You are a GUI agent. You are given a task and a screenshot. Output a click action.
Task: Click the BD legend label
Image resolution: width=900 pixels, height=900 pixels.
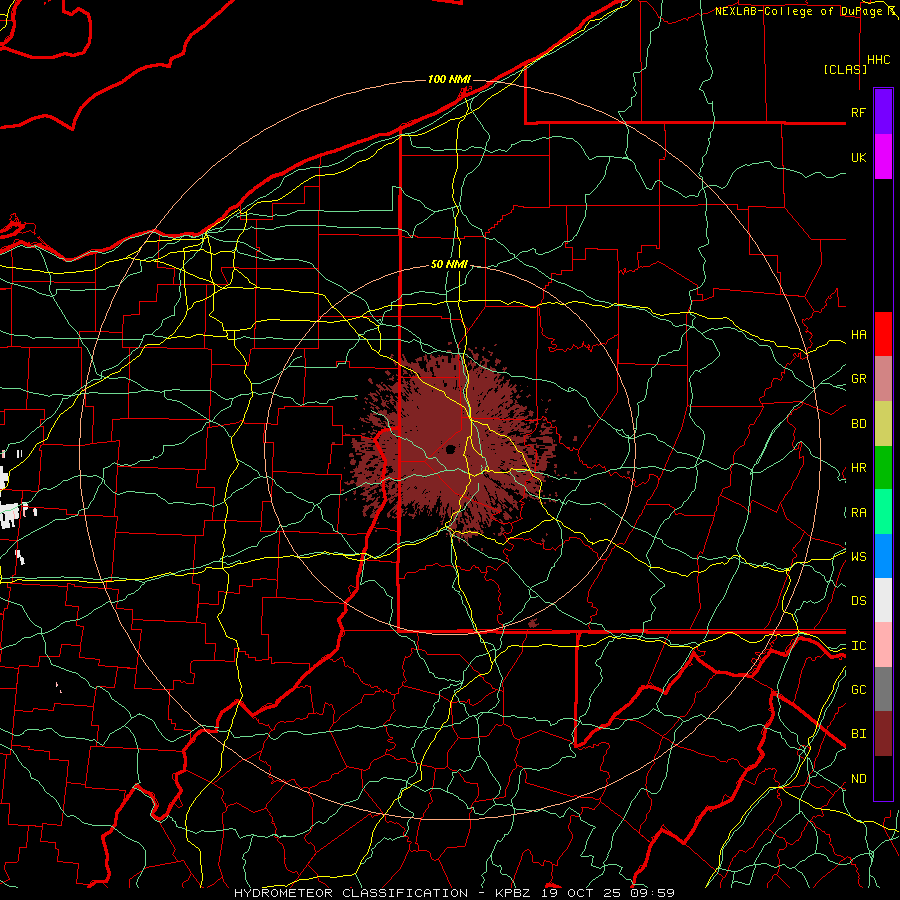click(x=858, y=424)
